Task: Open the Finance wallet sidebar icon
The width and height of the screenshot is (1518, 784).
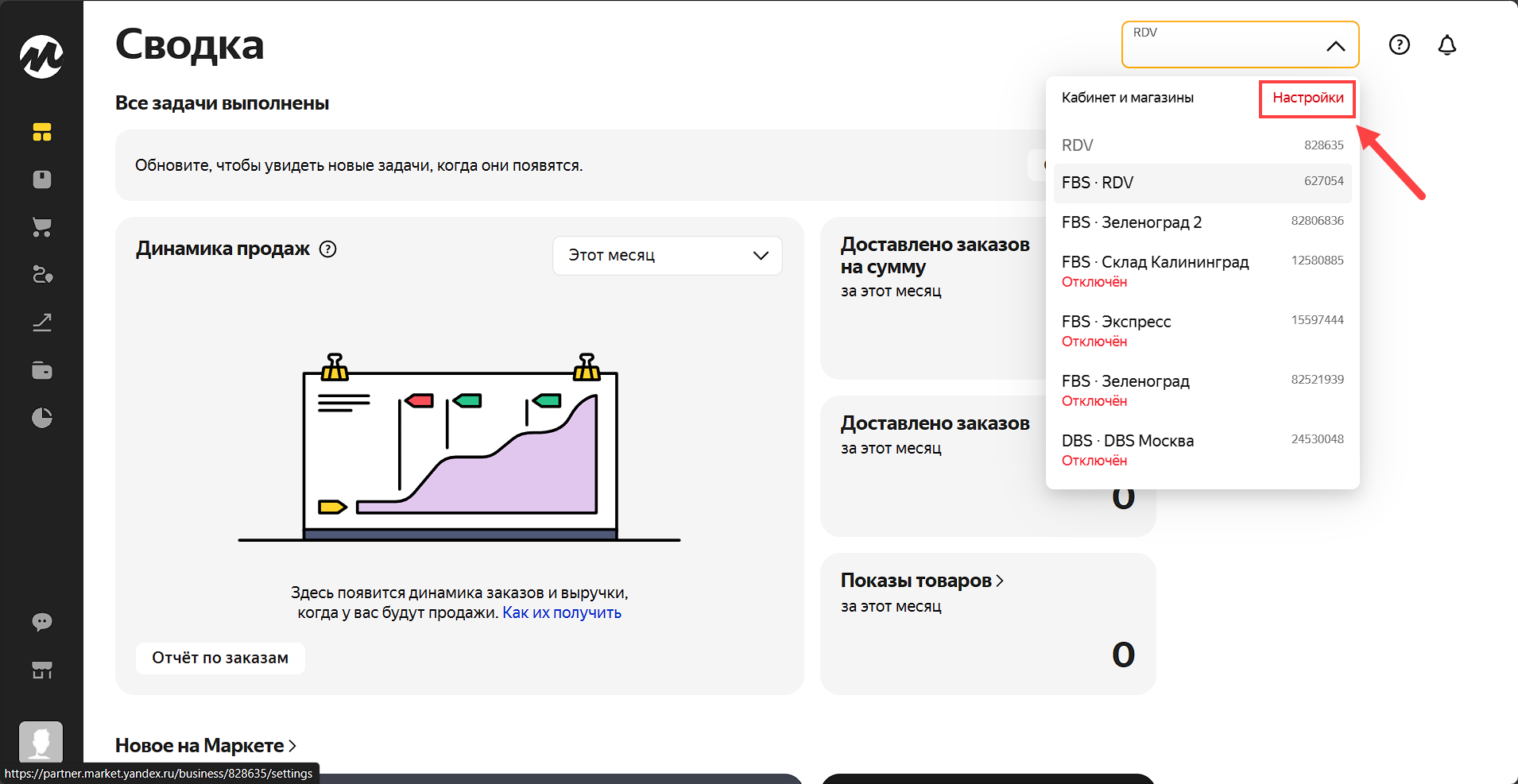Action: pyautogui.click(x=42, y=370)
